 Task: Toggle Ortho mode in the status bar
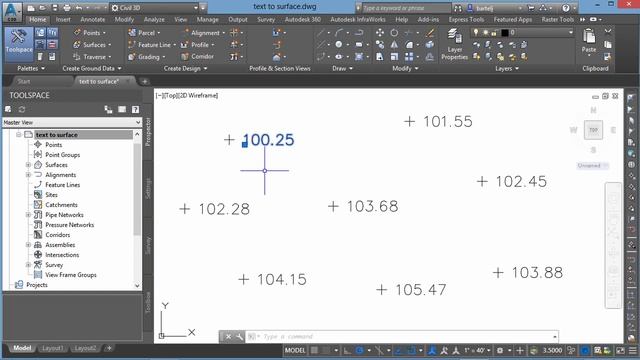[x=347, y=350]
